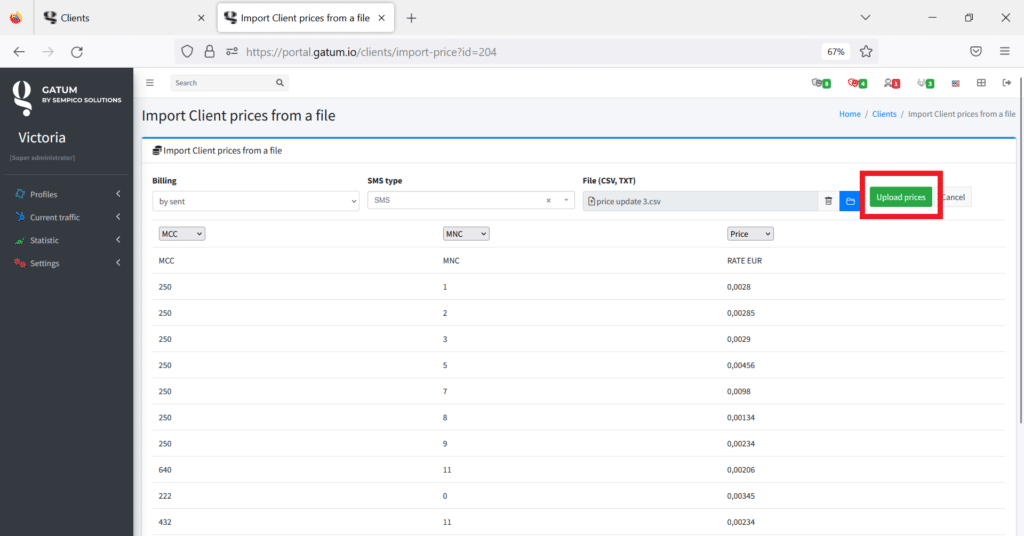1024x536 pixels.
Task: Close the Clients browser tab
Action: click(201, 18)
